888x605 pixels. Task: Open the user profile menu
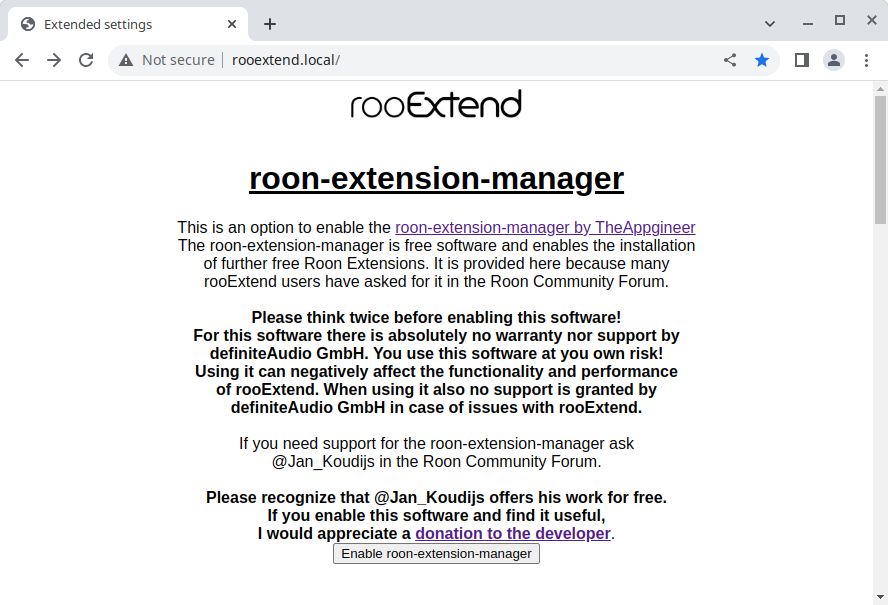pos(834,60)
